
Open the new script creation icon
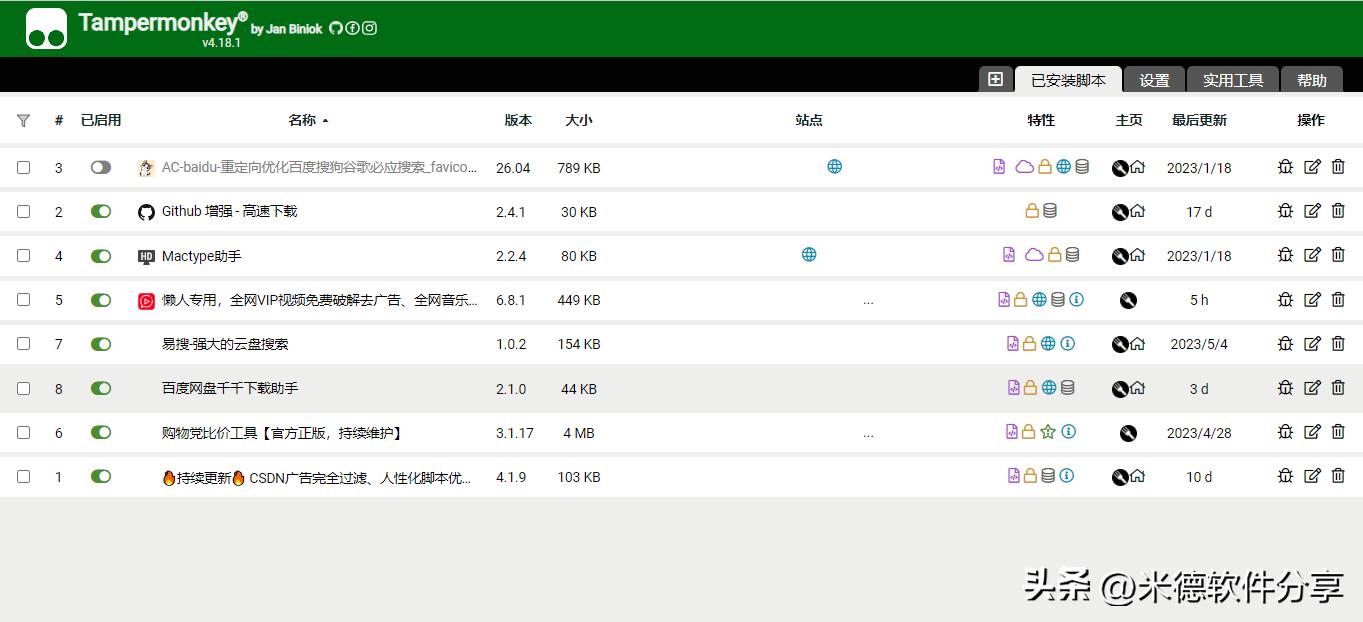996,79
